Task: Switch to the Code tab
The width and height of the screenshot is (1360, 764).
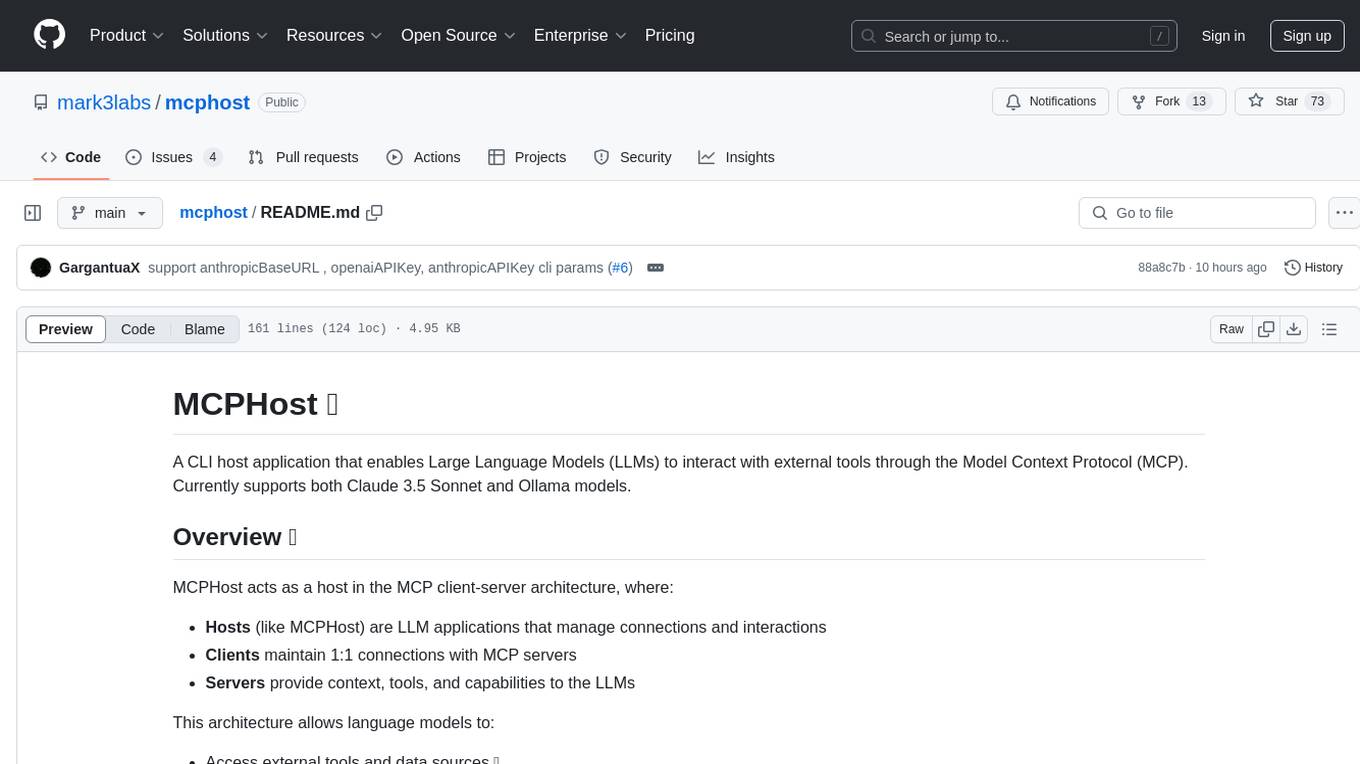Action: [x=71, y=157]
